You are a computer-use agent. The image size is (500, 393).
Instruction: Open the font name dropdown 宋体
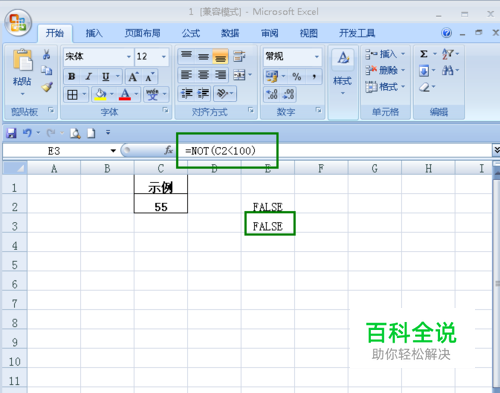click(x=129, y=56)
